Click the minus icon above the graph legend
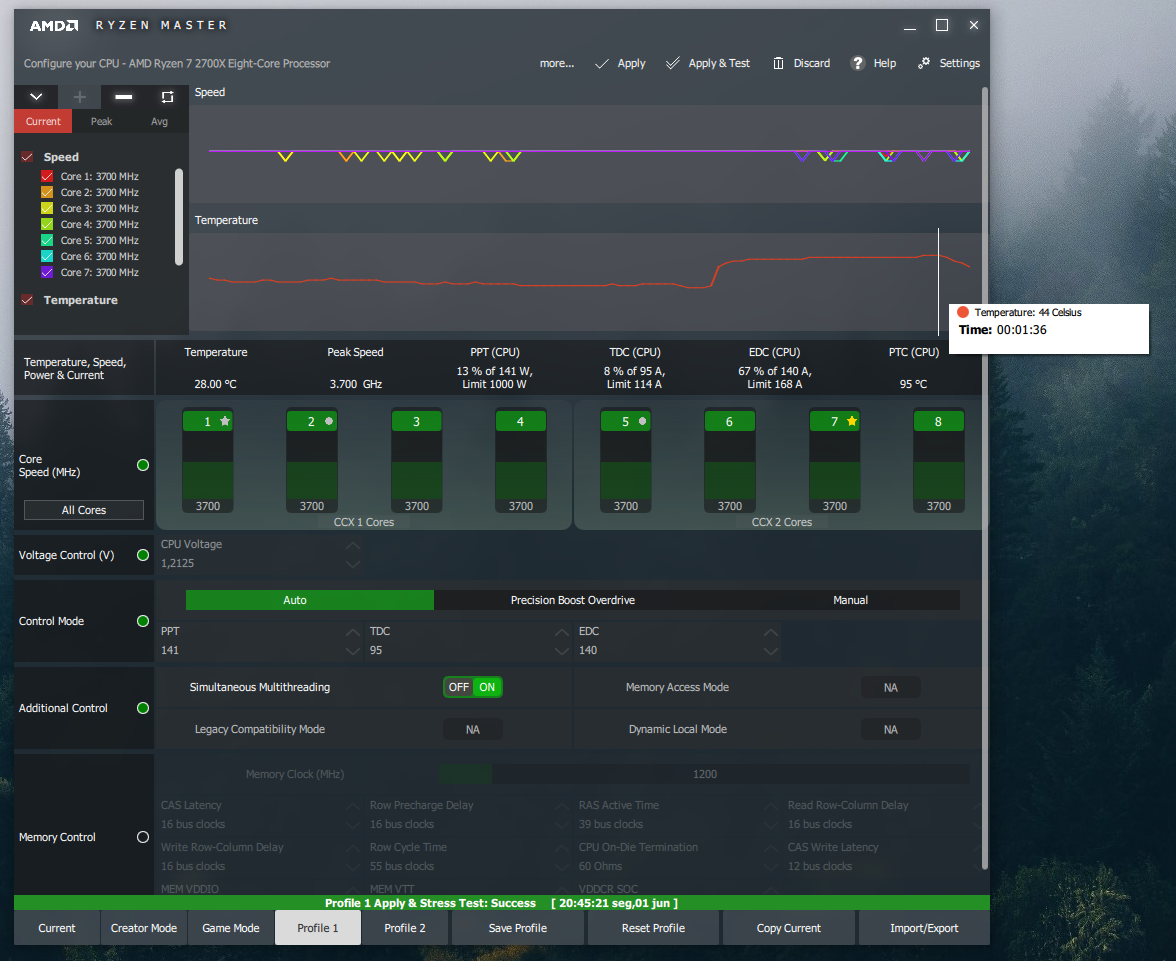The image size is (1176, 961). (124, 97)
